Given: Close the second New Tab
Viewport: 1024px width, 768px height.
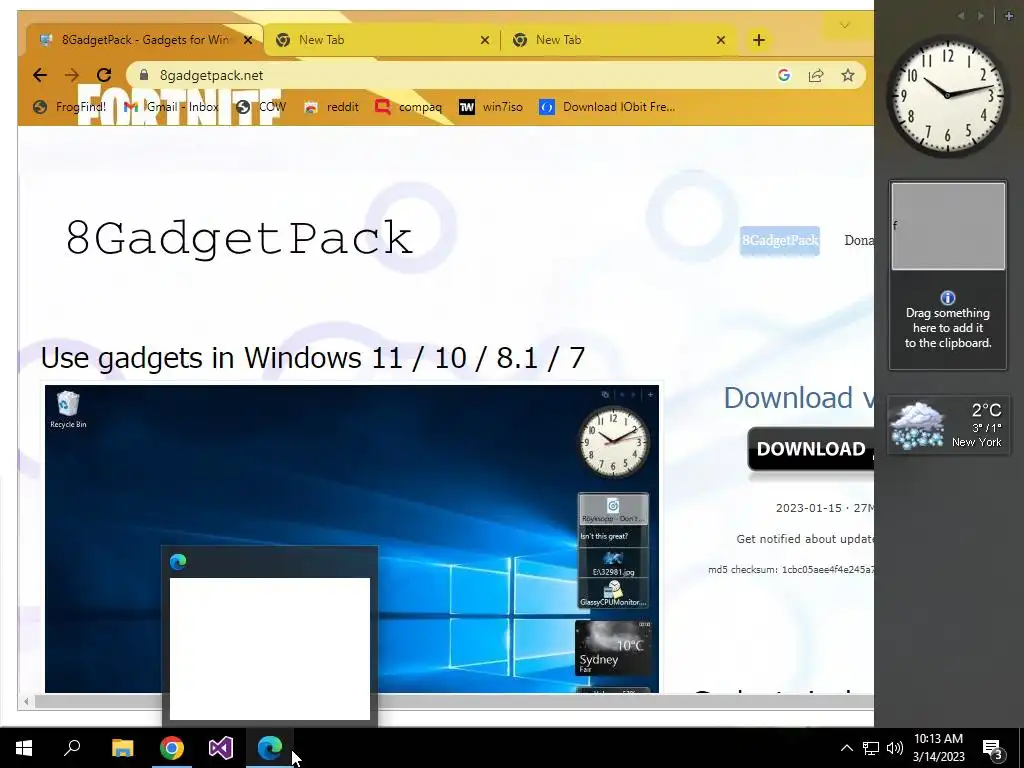Looking at the screenshot, I should point(485,40).
